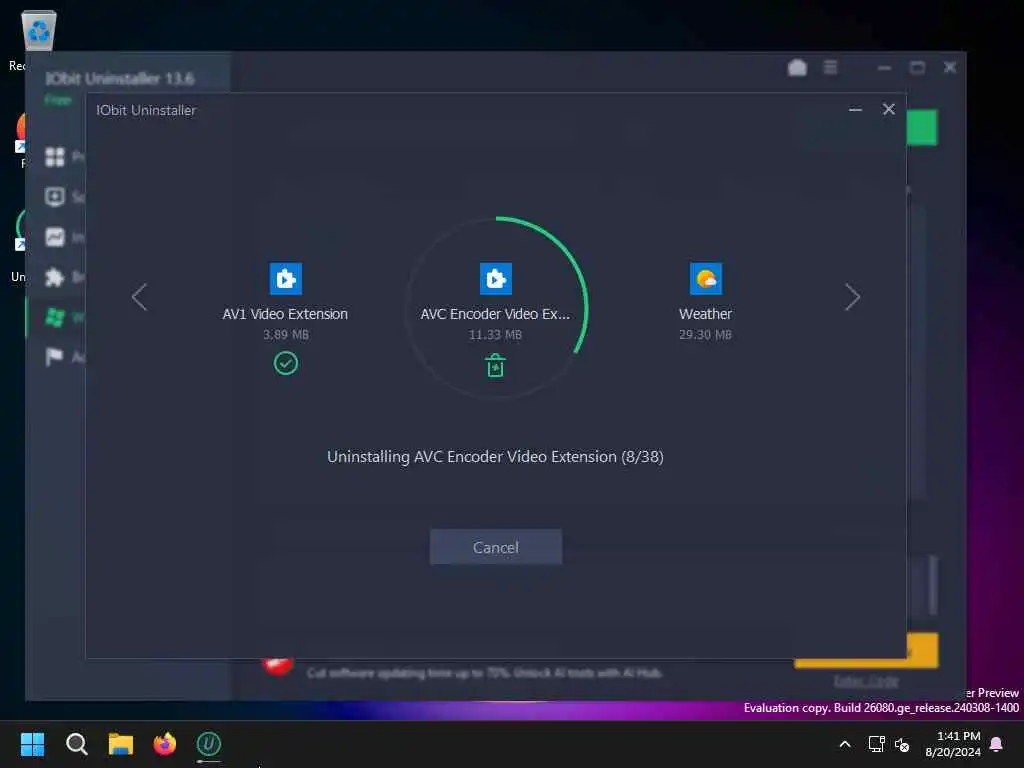Minimize the main IObit Uninstaller 13.6 window

[884, 67]
